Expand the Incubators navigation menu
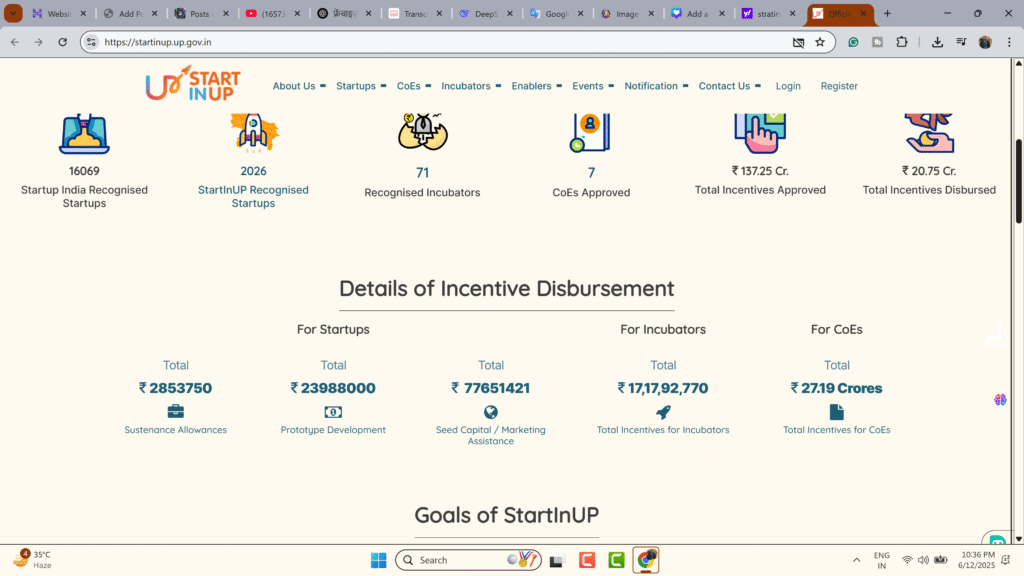Viewport: 1024px width, 576px height. [x=471, y=86]
